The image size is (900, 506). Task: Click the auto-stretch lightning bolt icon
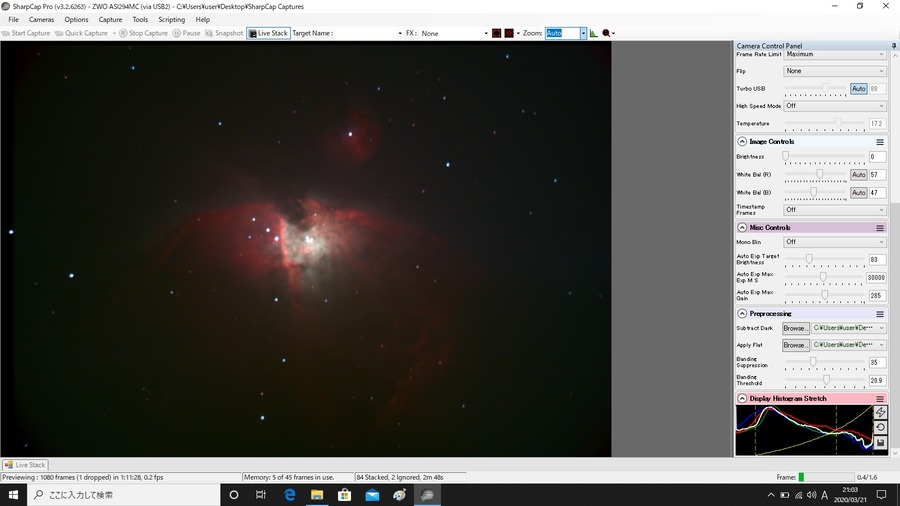pyautogui.click(x=880, y=412)
